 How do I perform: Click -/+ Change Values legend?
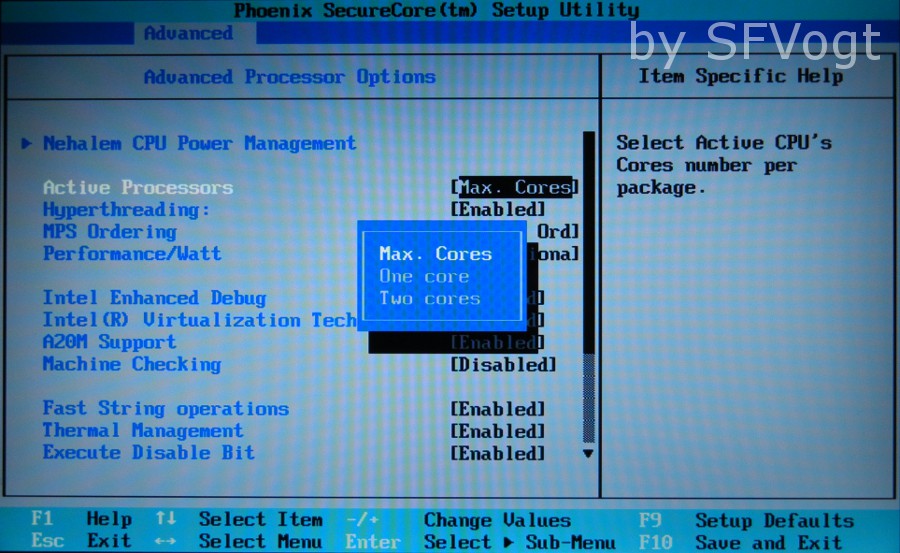click(459, 520)
